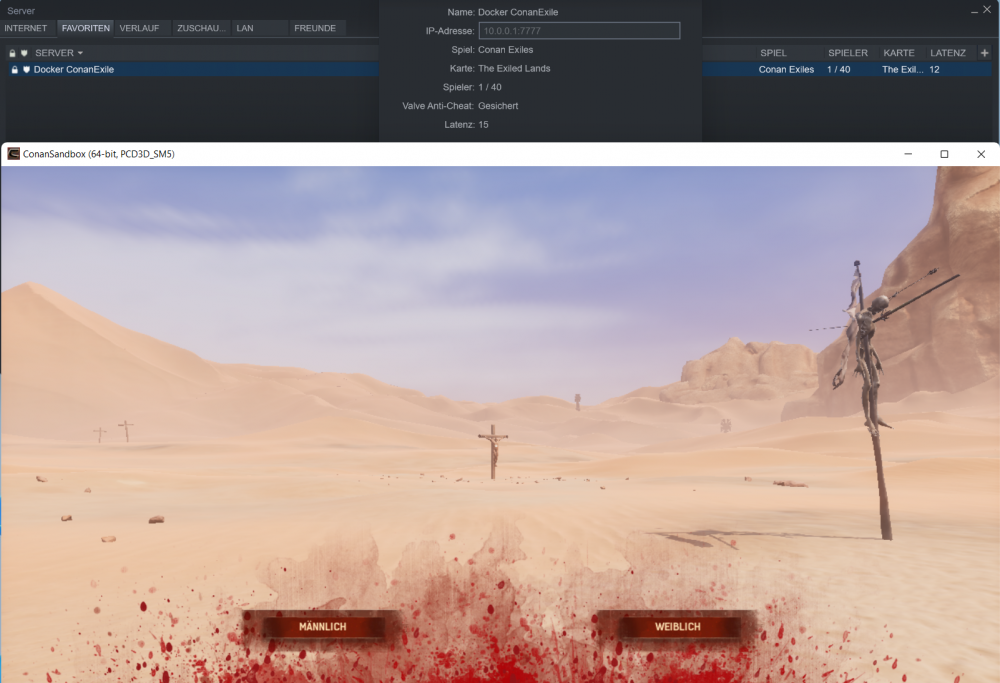Open the INTERNET server tab
The height and width of the screenshot is (683, 1000).
tap(26, 28)
